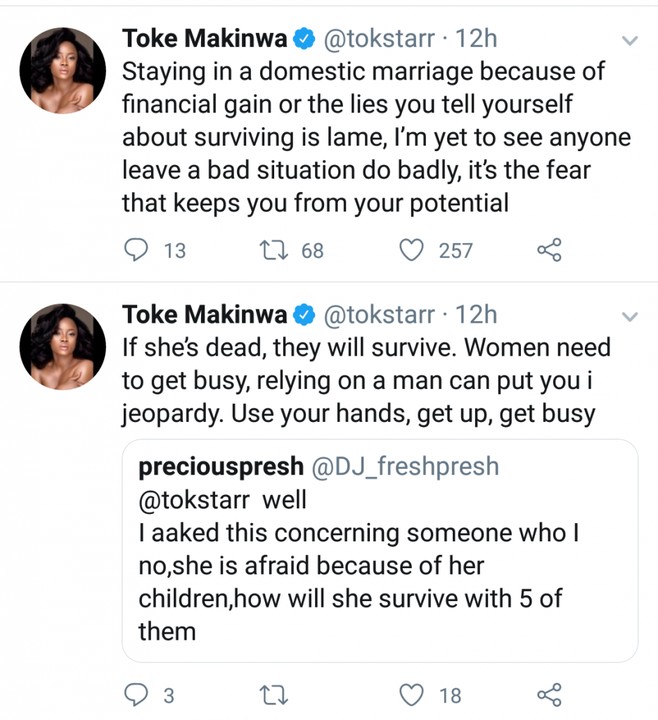The image size is (658, 720).
Task: Open Toke Makinwa's name on first tweet
Action: (204, 40)
